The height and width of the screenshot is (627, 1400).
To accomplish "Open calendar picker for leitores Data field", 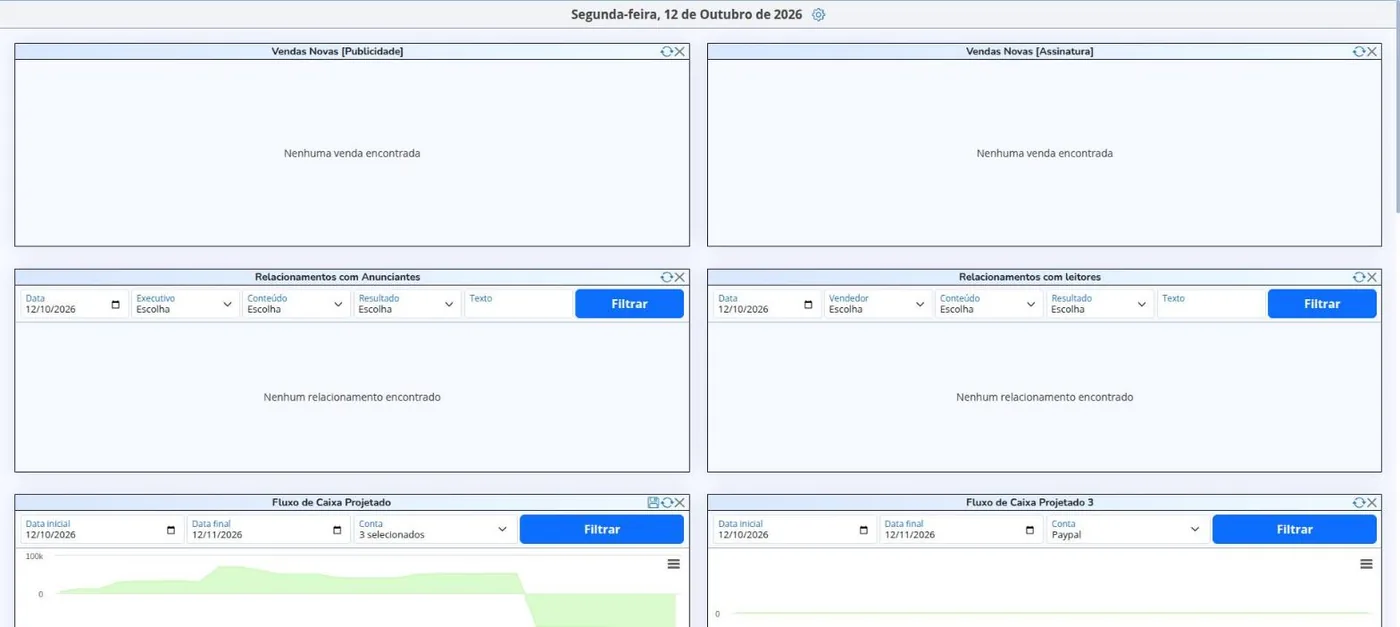I will point(808,305).
